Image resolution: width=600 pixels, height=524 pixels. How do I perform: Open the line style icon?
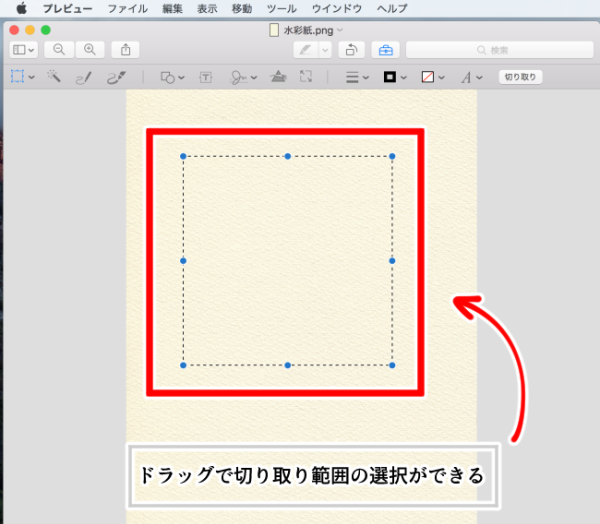[352, 77]
